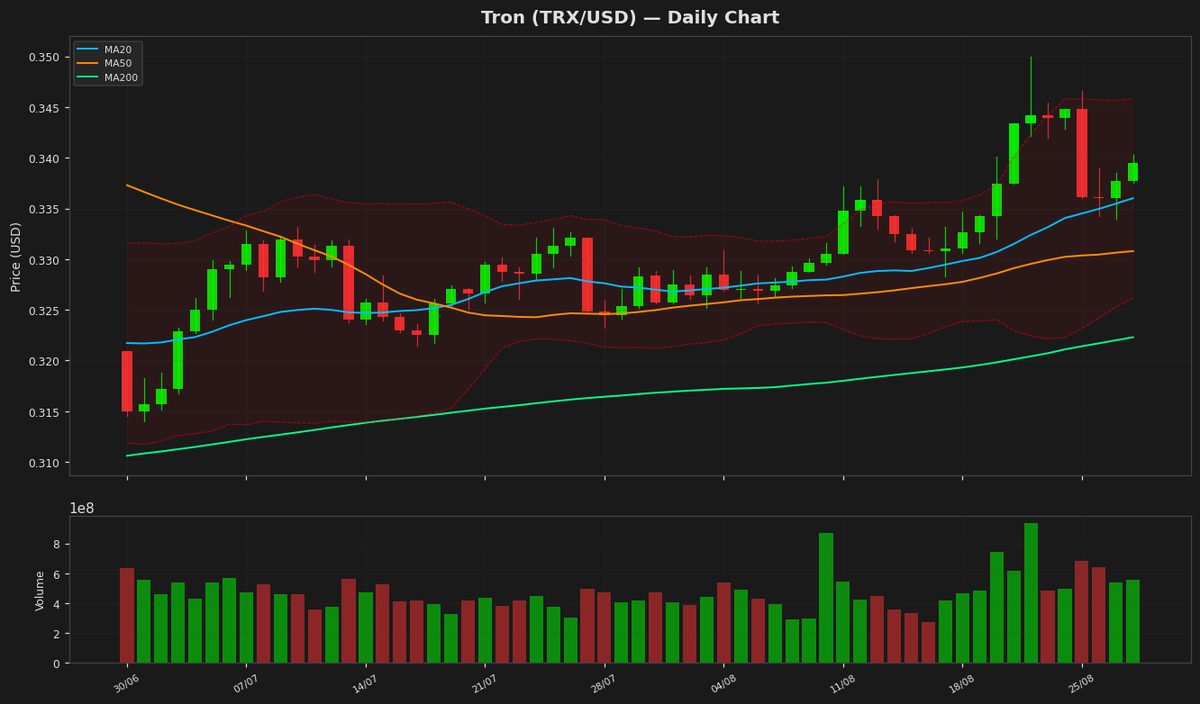The width and height of the screenshot is (1200, 704).
Task: Click the 07/07 date label
Action: coord(245,682)
